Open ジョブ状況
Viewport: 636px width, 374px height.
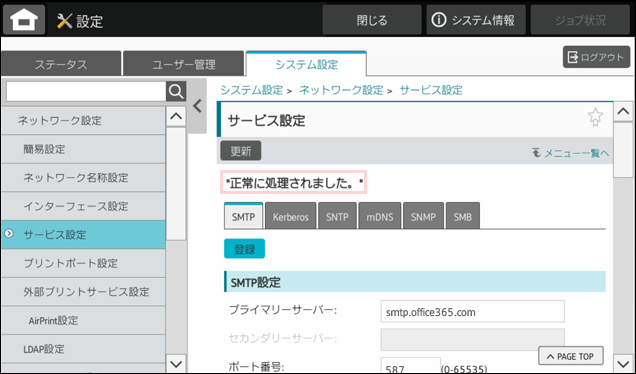(580, 20)
